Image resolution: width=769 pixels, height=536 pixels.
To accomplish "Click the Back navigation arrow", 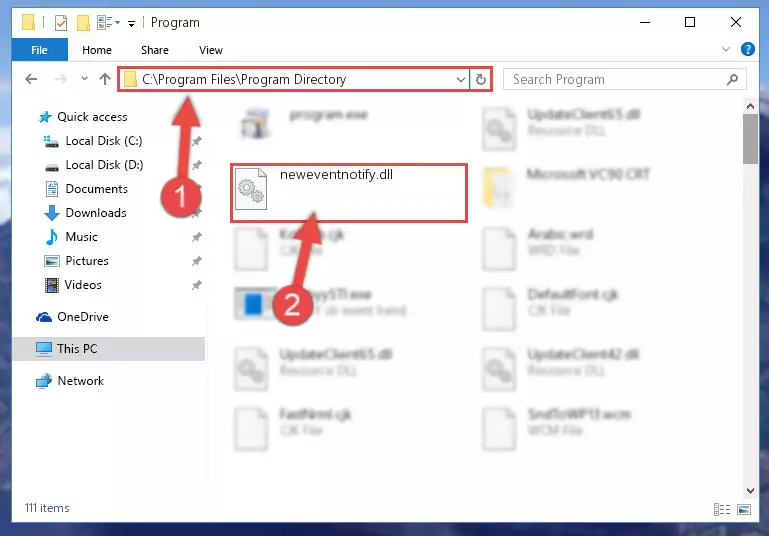I will tap(31, 79).
